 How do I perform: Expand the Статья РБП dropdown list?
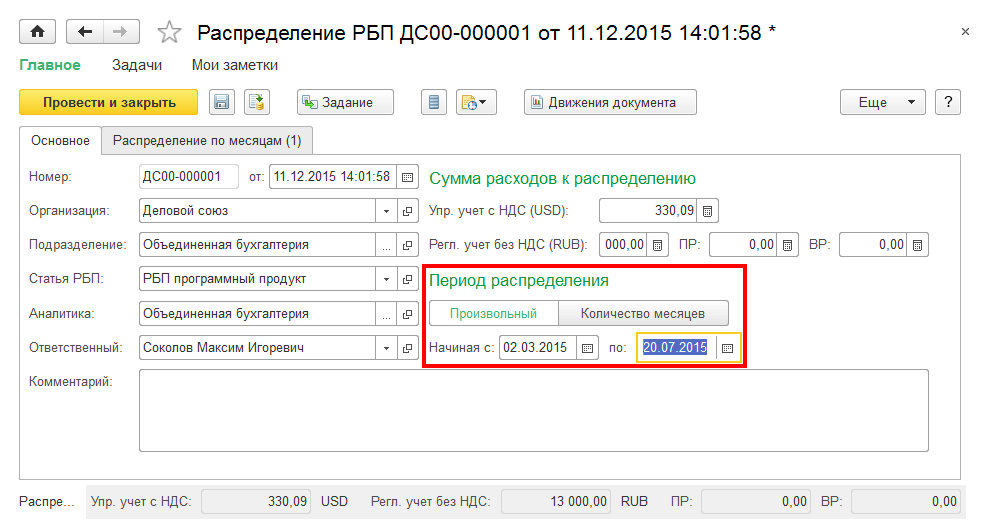(x=387, y=279)
